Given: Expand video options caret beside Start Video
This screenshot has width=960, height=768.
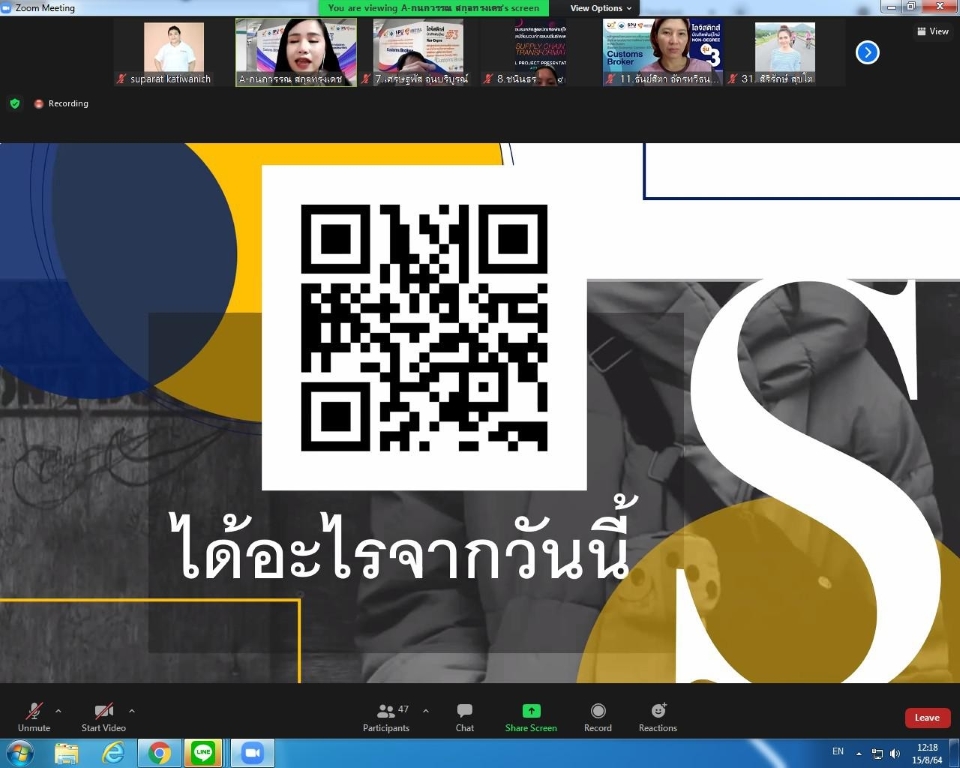Looking at the screenshot, I should (x=132, y=711).
